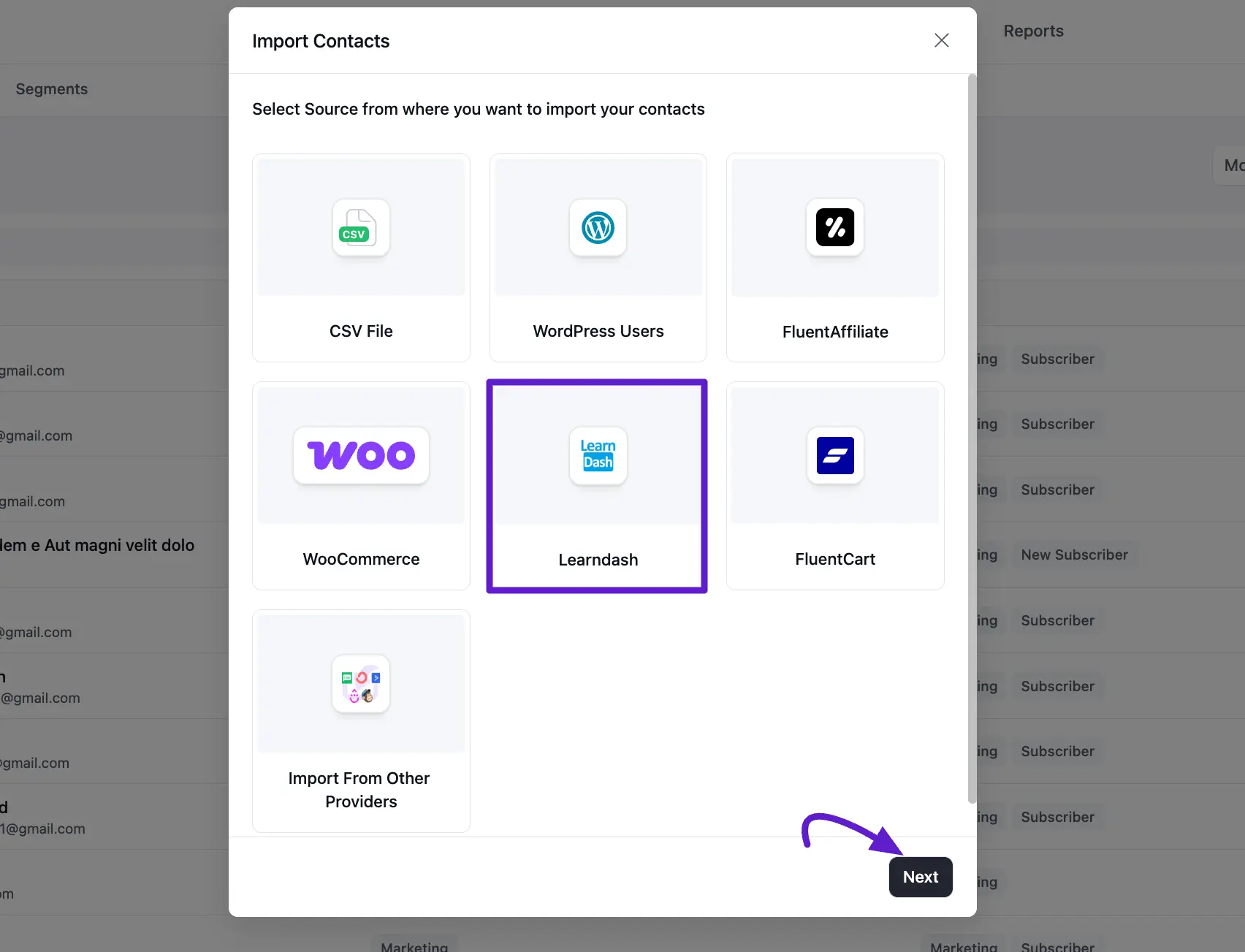Open the Reports menu item

(1033, 31)
